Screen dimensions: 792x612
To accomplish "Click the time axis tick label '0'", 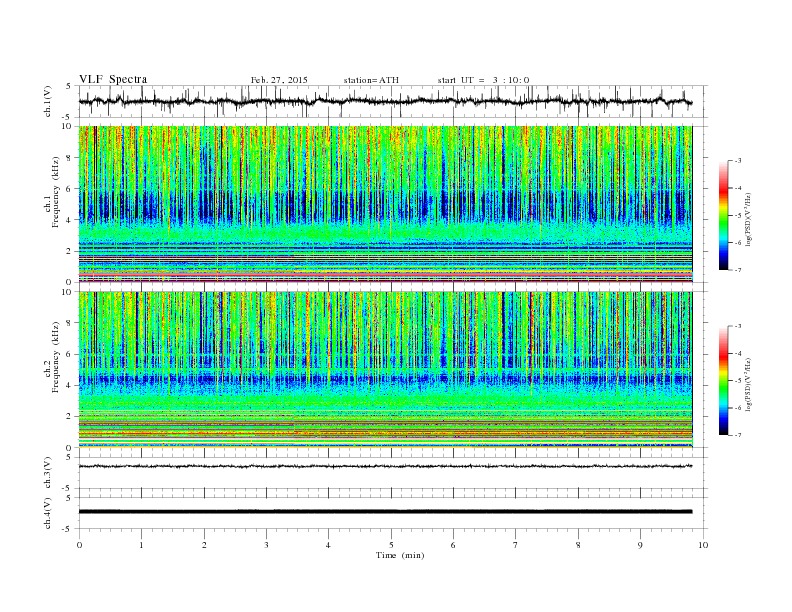I will (79, 545).
